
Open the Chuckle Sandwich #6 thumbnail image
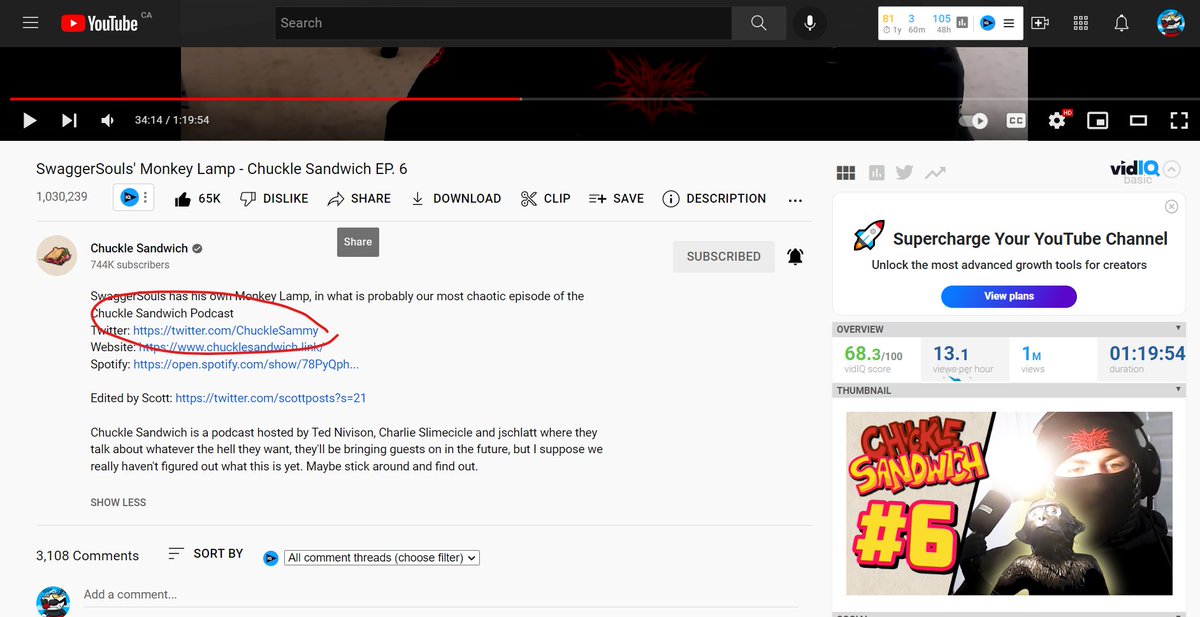1009,504
